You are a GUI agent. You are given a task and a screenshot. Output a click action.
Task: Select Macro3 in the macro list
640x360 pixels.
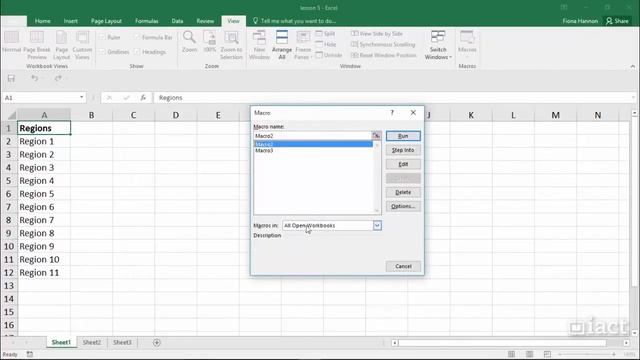point(313,151)
